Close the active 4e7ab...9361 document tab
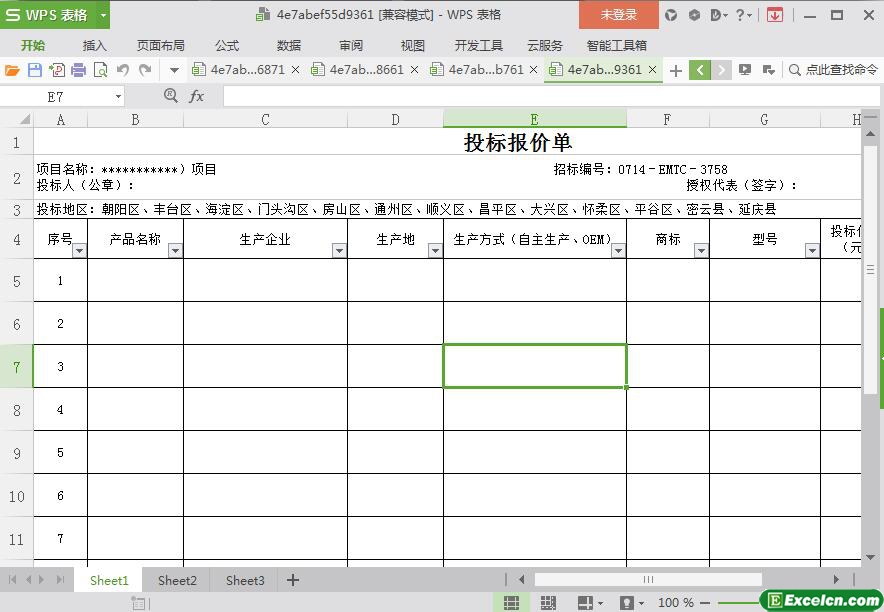The width and height of the screenshot is (884, 612). point(652,70)
